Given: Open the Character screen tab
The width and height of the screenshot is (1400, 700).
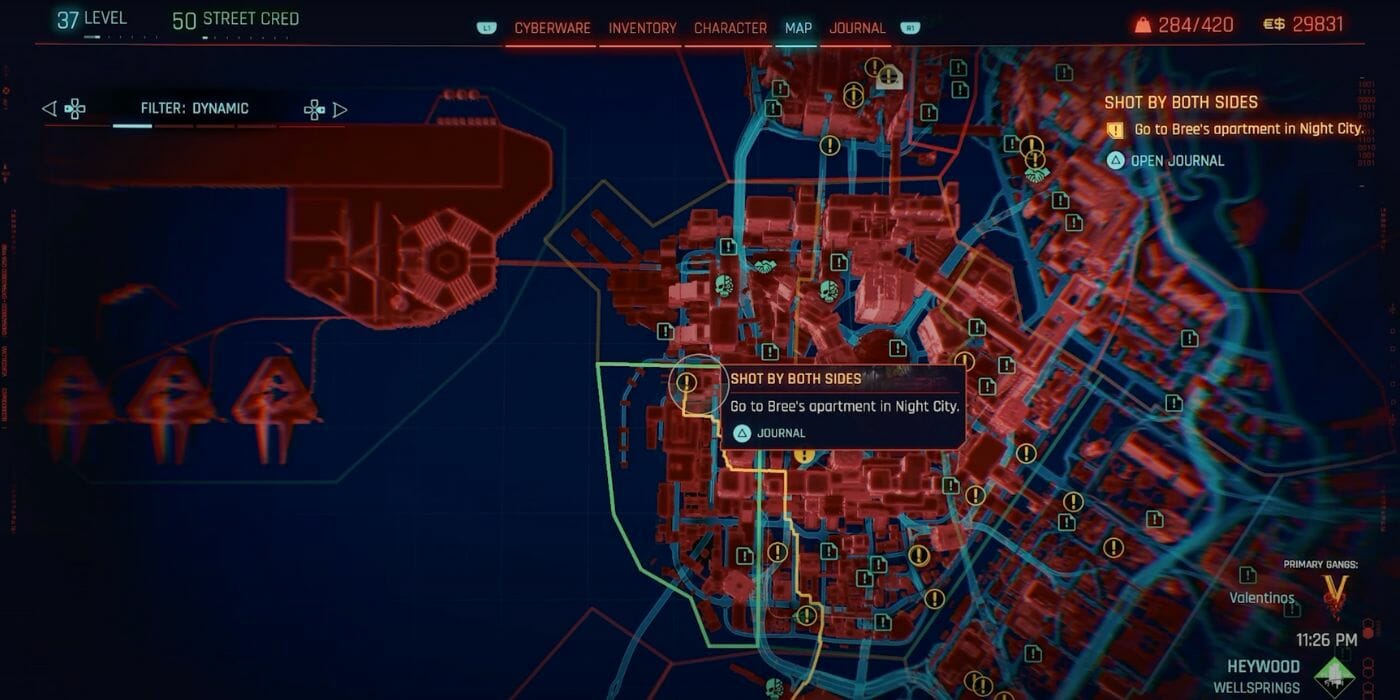Looking at the screenshot, I should 730,28.
